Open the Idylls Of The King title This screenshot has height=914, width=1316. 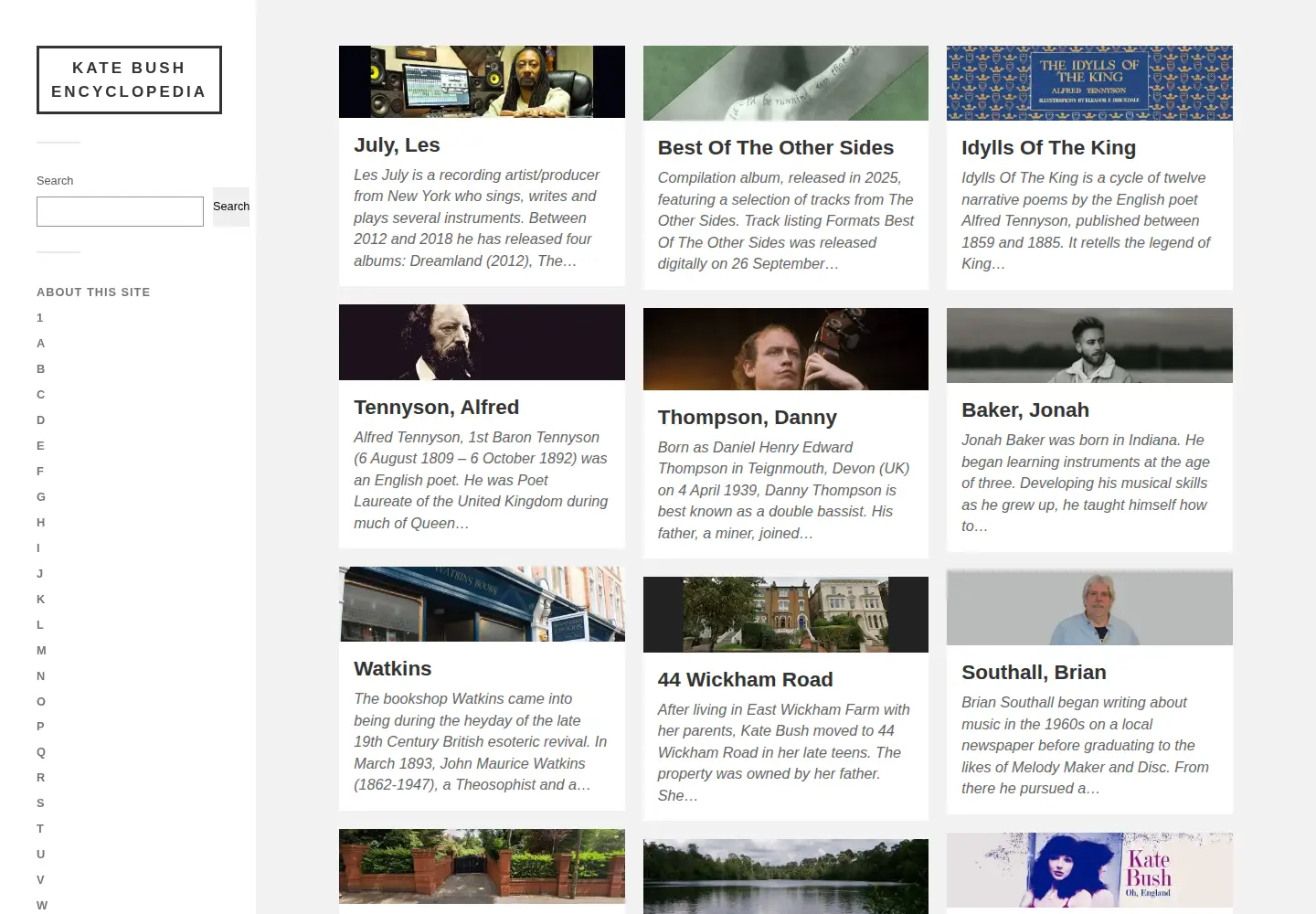[1048, 148]
